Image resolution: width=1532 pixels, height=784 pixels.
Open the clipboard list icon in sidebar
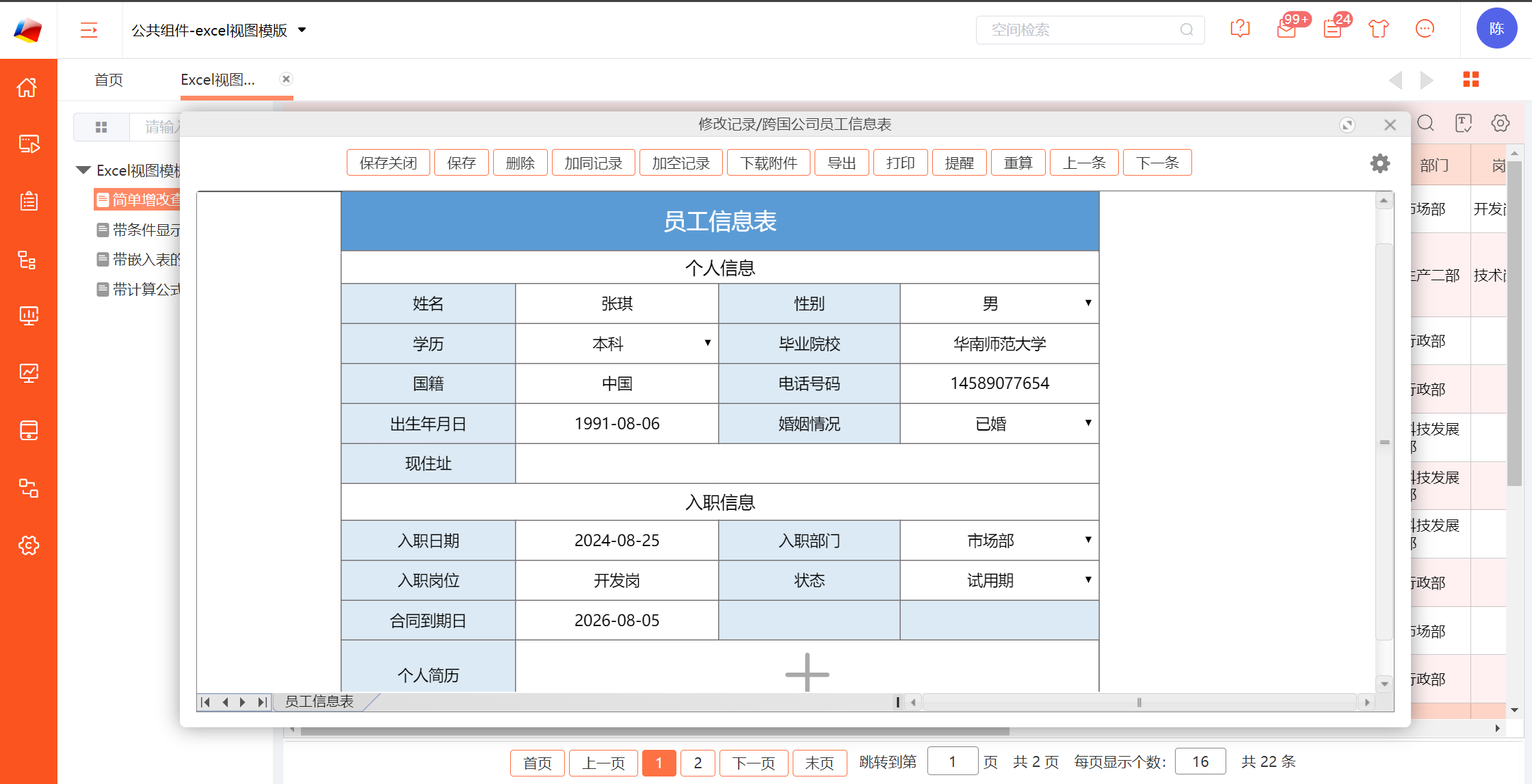(x=28, y=201)
